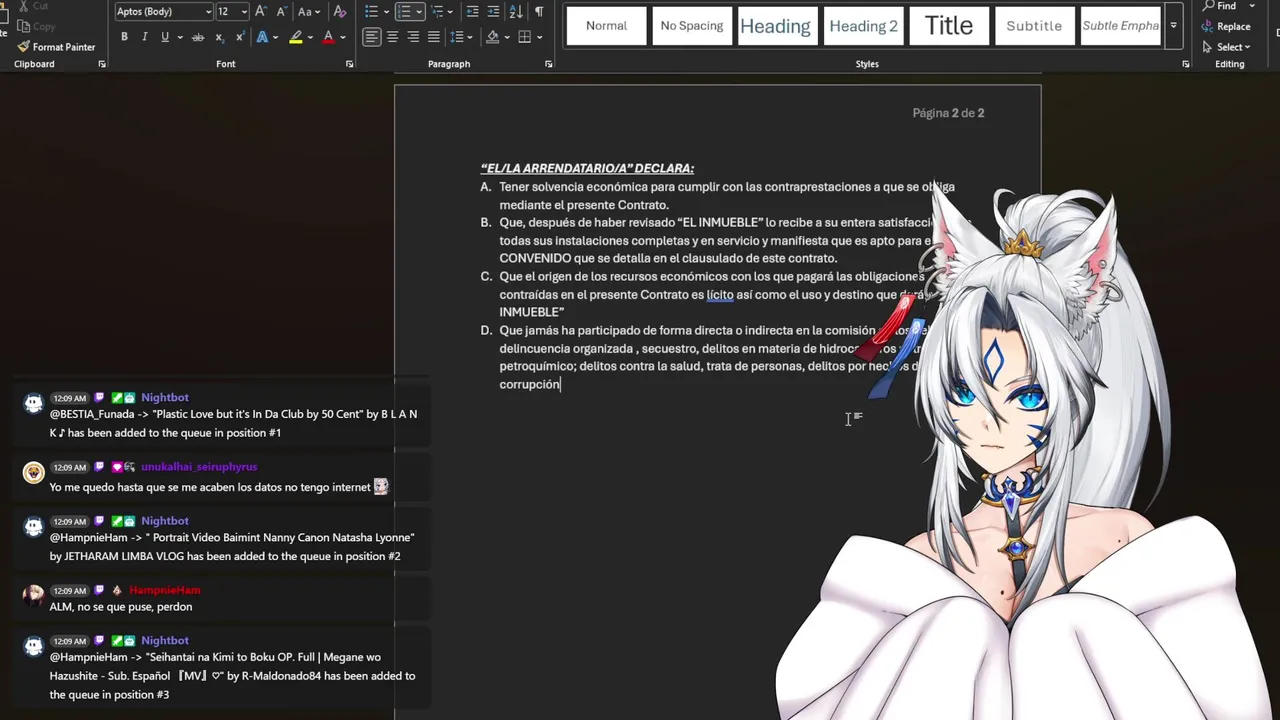The image size is (1280, 720).
Task: Open Select dropdown in Editing
Action: 1226,47
